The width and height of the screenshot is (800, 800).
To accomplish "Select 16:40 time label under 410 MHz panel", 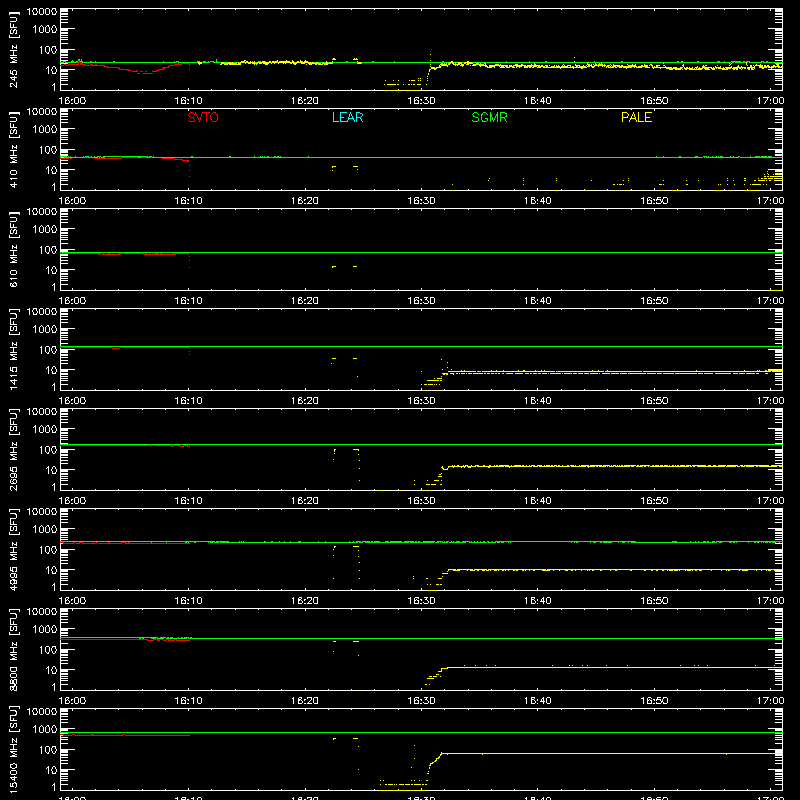I will pyautogui.click(x=538, y=201).
